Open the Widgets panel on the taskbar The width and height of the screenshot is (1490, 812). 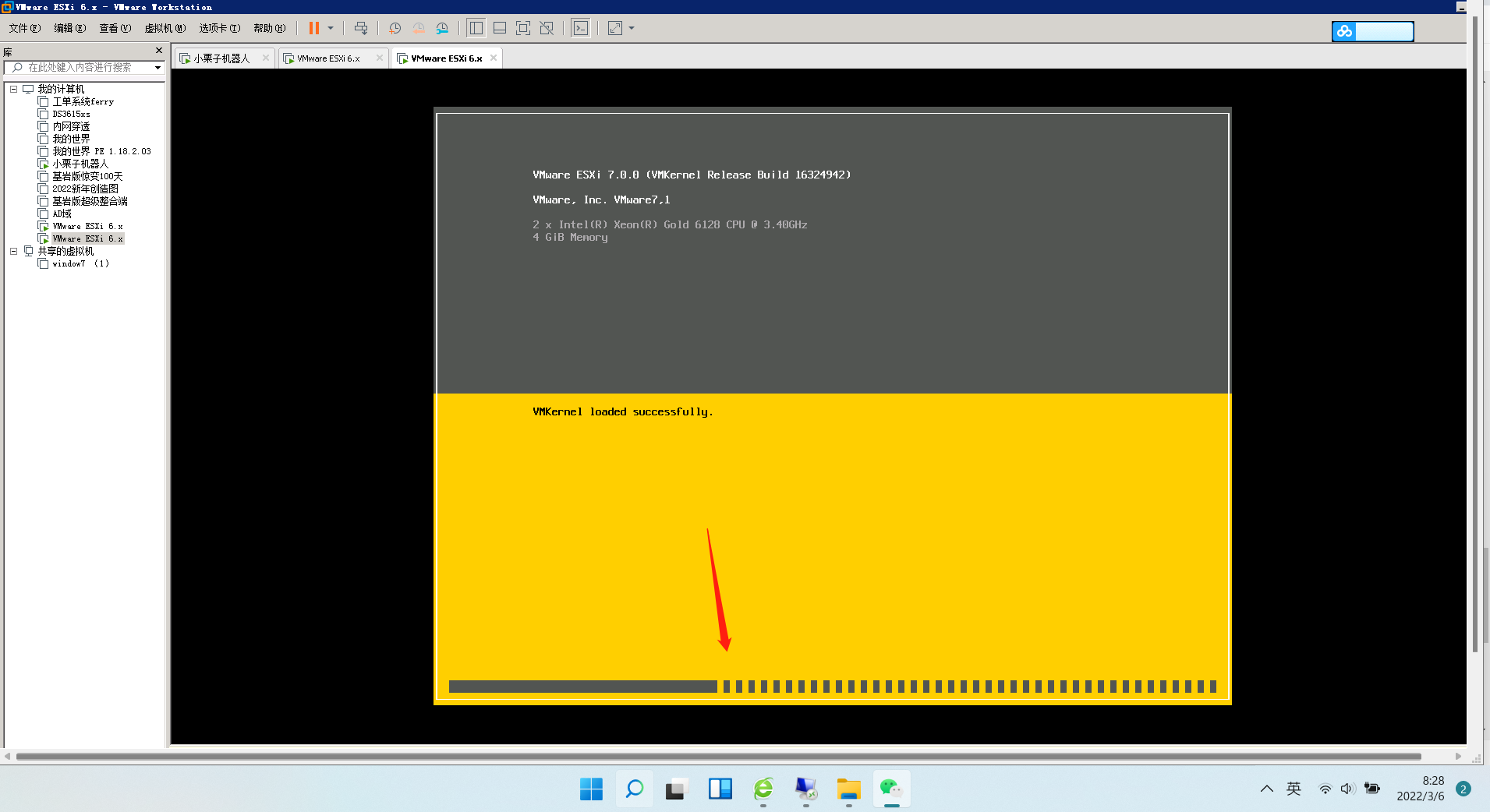(720, 789)
